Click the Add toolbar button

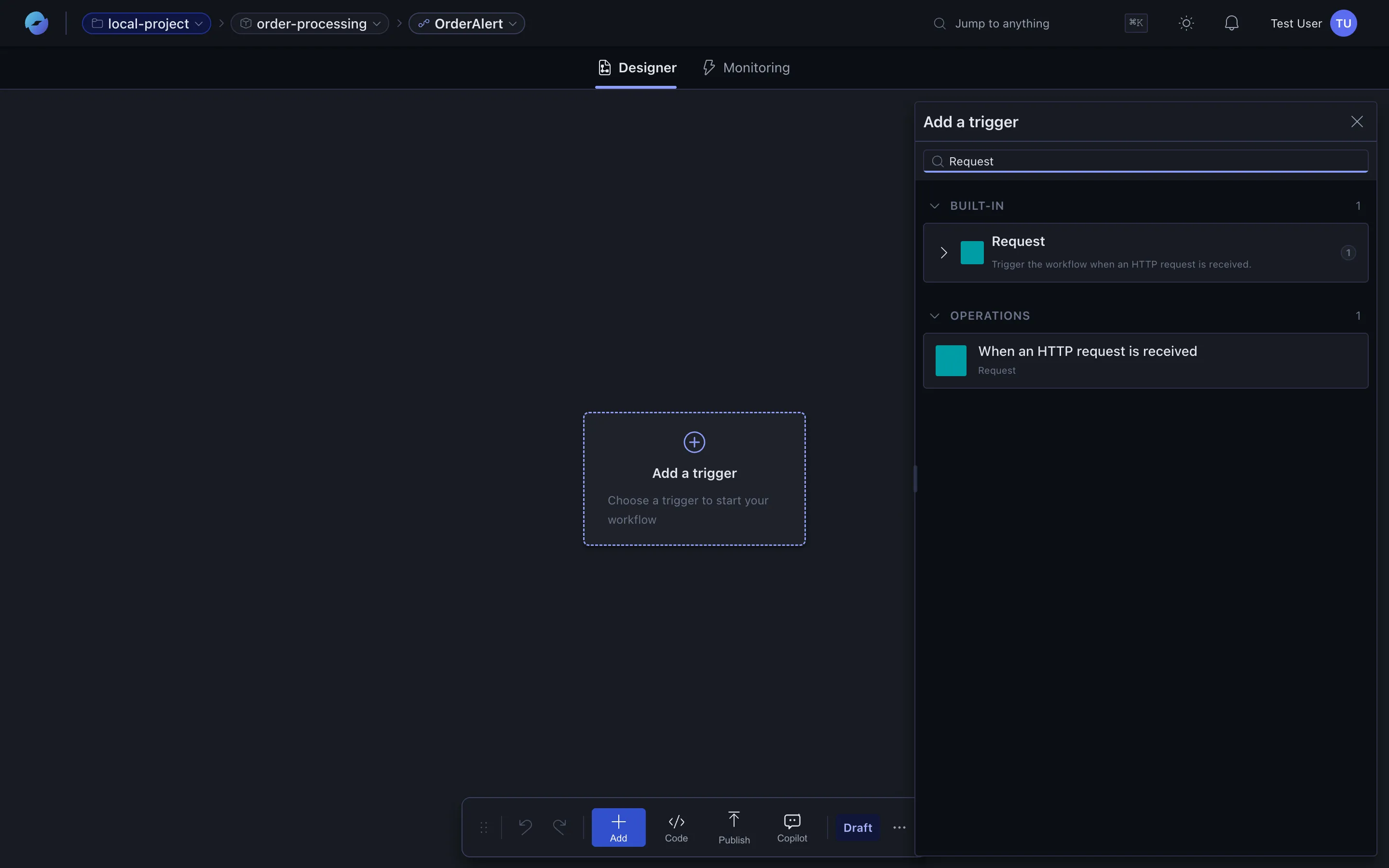(618, 827)
